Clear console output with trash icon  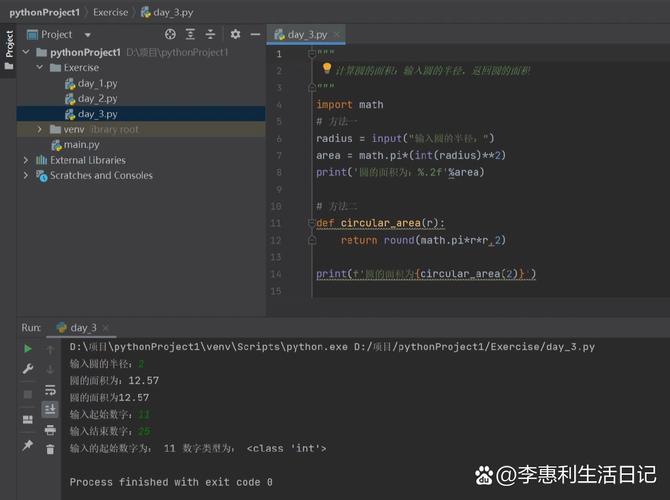coord(50,449)
